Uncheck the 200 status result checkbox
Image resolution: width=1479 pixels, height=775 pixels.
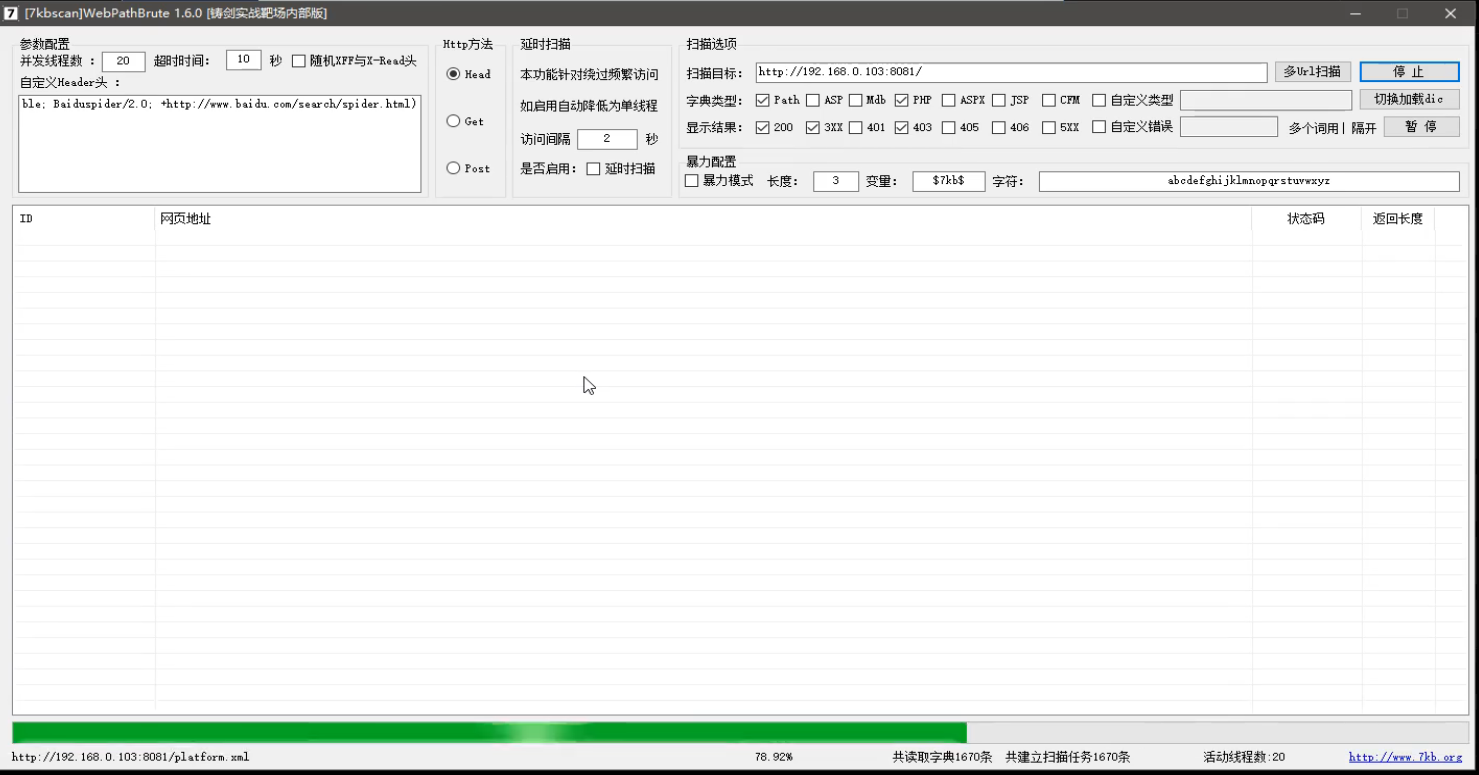tap(762, 127)
